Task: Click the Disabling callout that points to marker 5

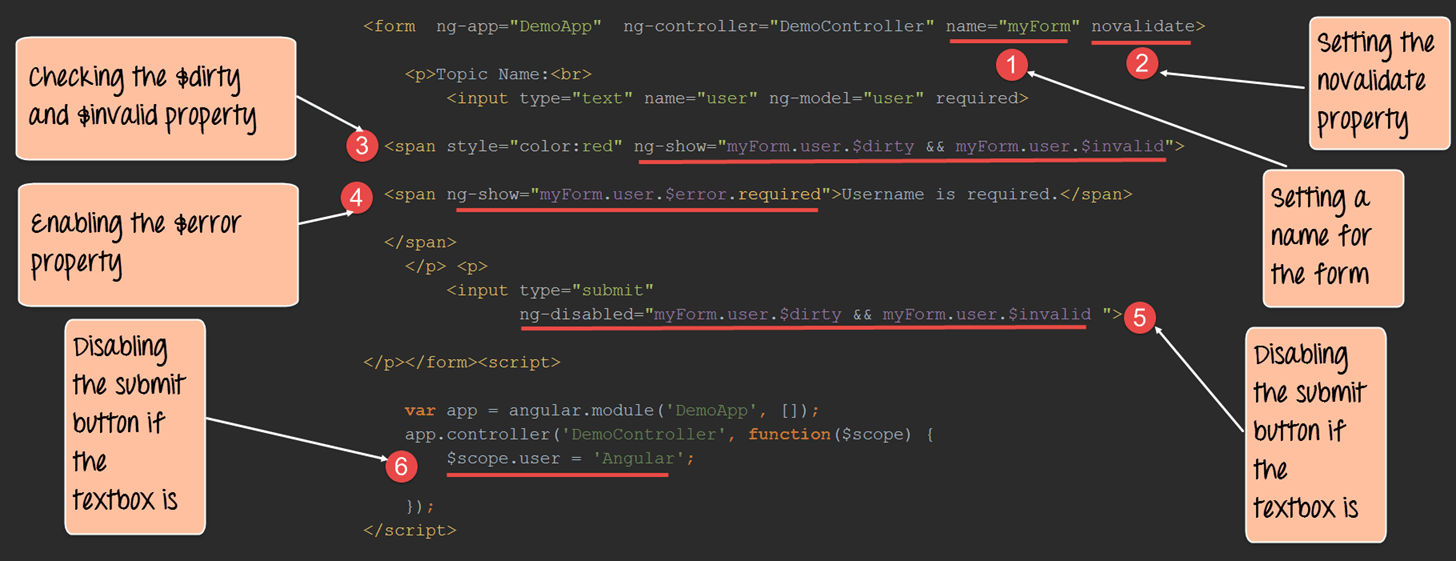Action: [1315, 434]
